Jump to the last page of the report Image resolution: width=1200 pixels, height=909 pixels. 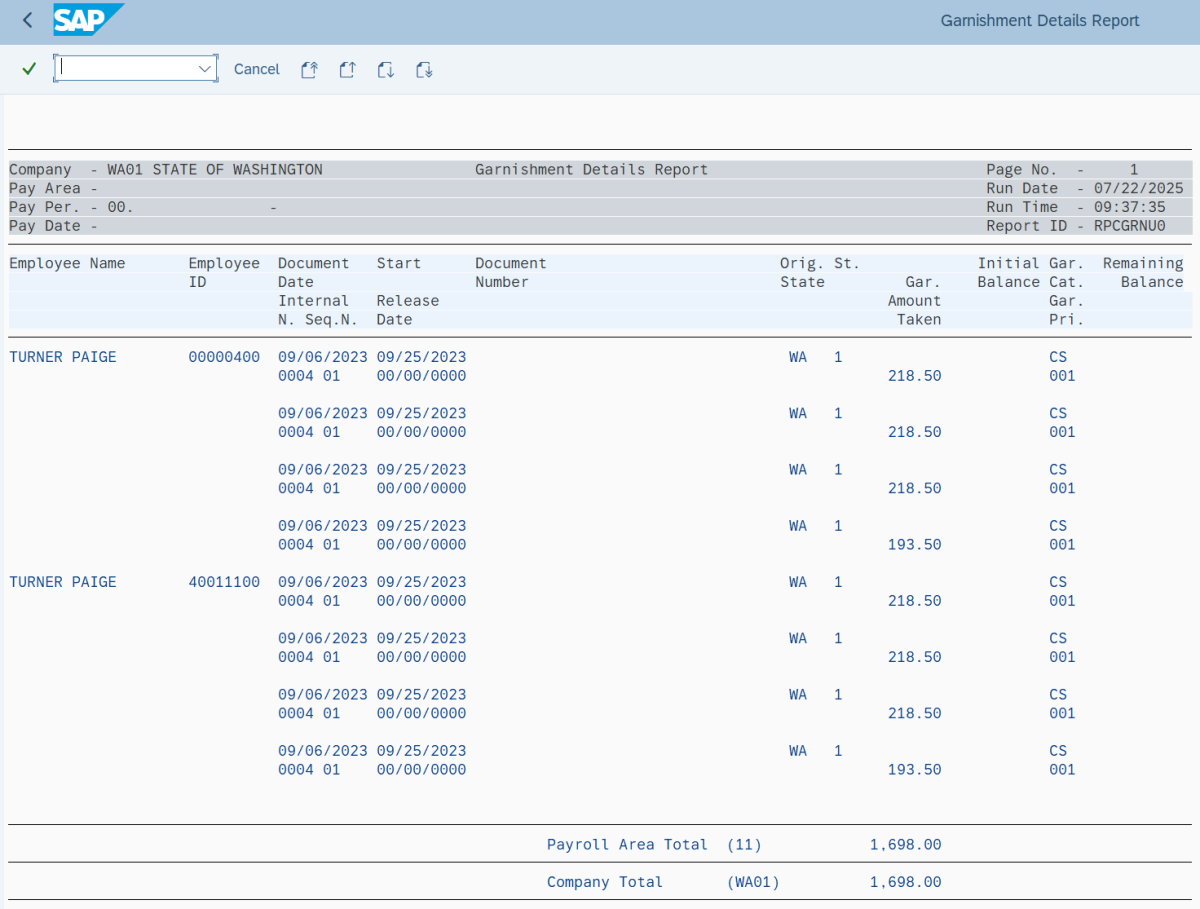click(423, 69)
